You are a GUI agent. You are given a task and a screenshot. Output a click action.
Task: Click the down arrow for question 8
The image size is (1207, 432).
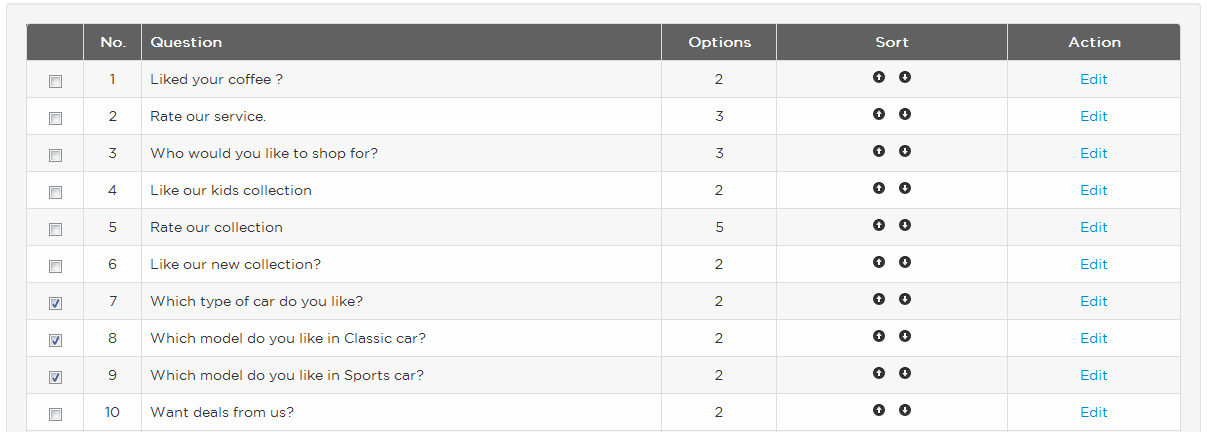click(x=905, y=336)
